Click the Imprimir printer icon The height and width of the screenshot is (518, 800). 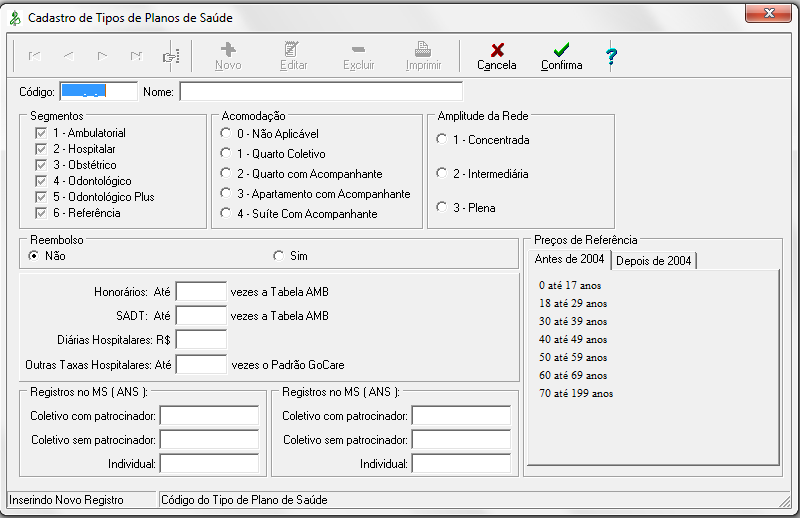coord(422,50)
